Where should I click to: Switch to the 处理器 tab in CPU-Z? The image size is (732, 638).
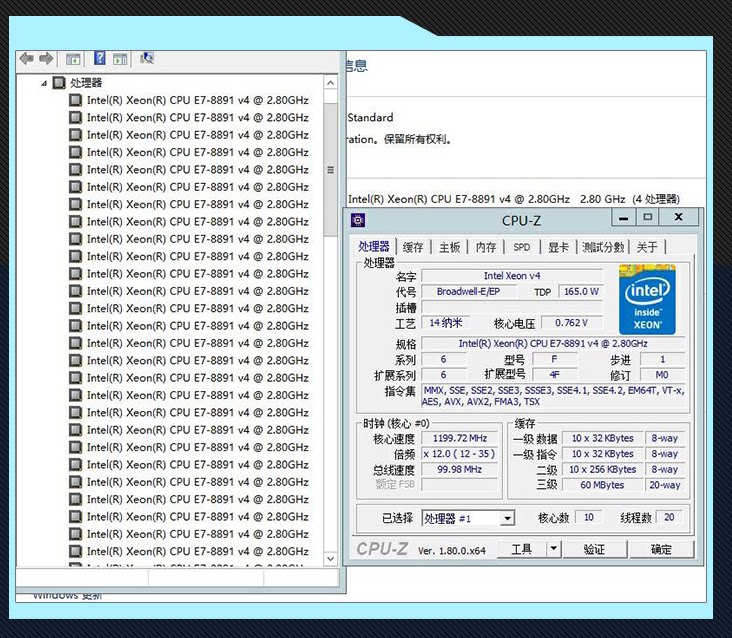coord(374,246)
